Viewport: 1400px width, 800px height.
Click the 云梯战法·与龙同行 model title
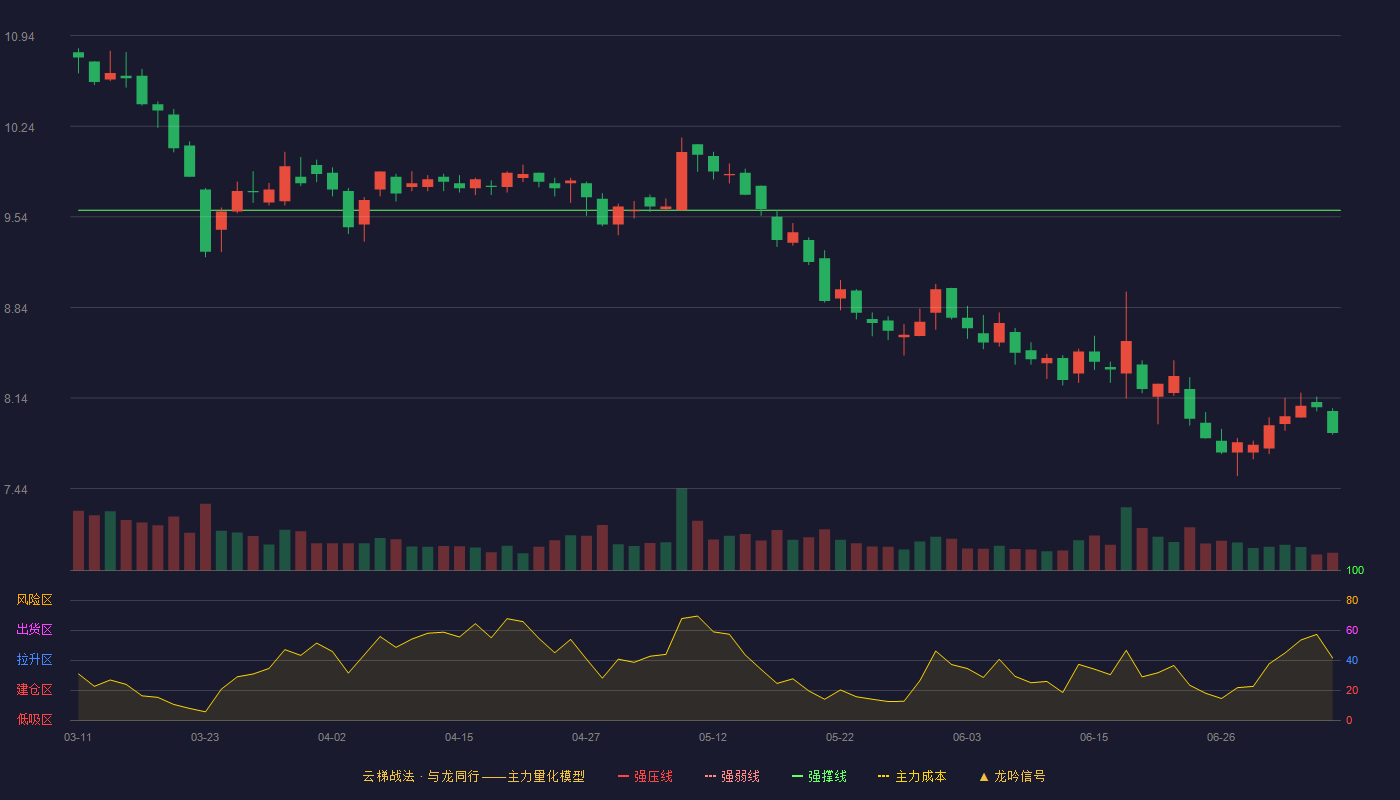(x=474, y=776)
